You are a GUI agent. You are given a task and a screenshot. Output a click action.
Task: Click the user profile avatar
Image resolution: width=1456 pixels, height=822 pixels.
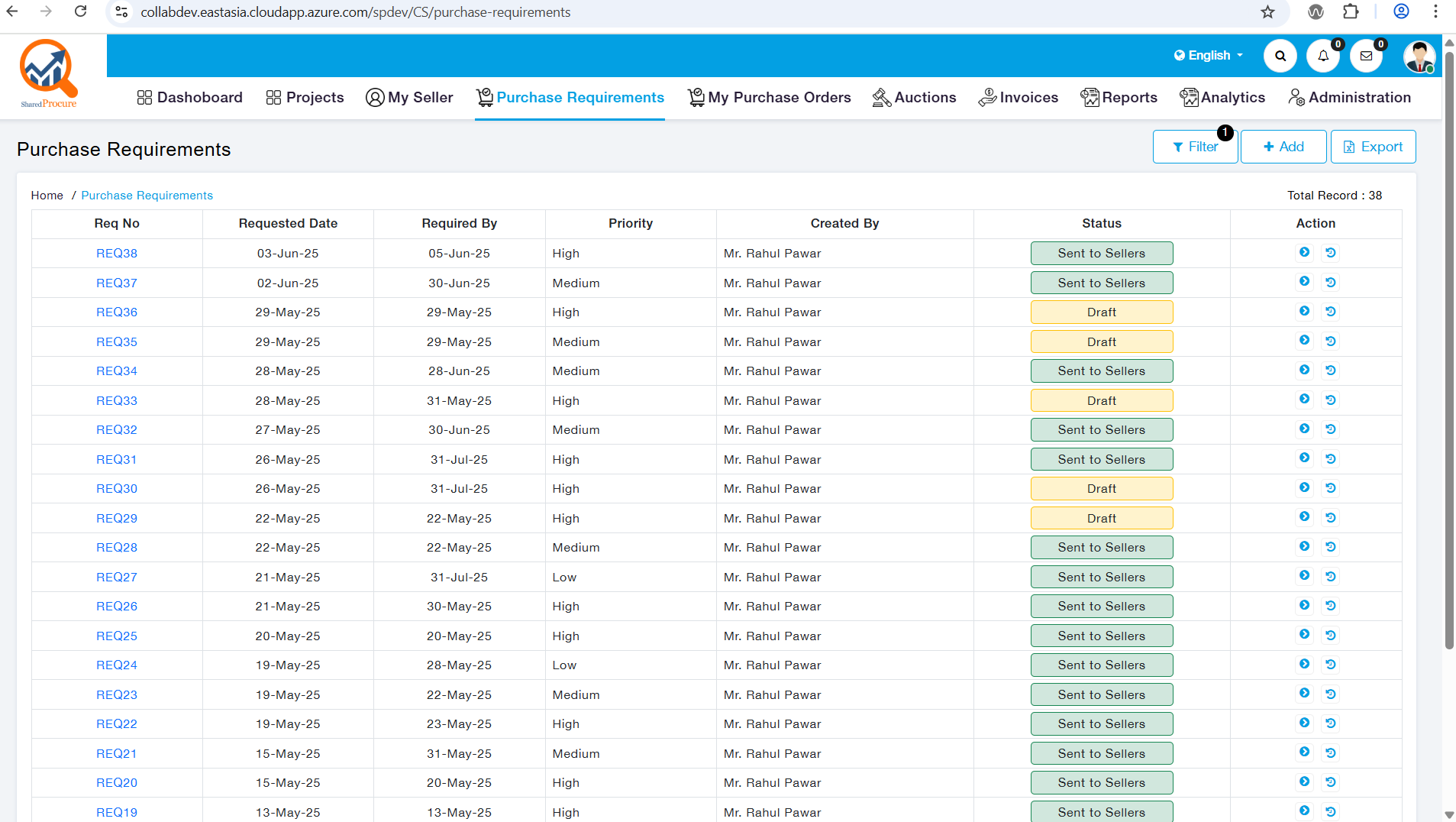1419,57
